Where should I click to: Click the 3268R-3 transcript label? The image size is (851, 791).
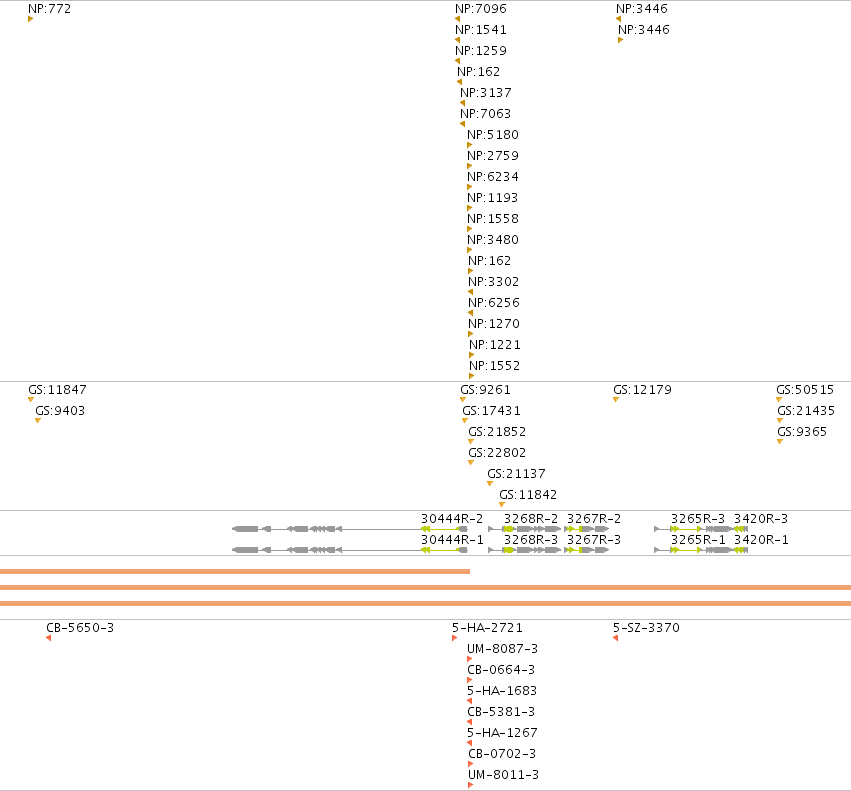[x=531, y=540]
